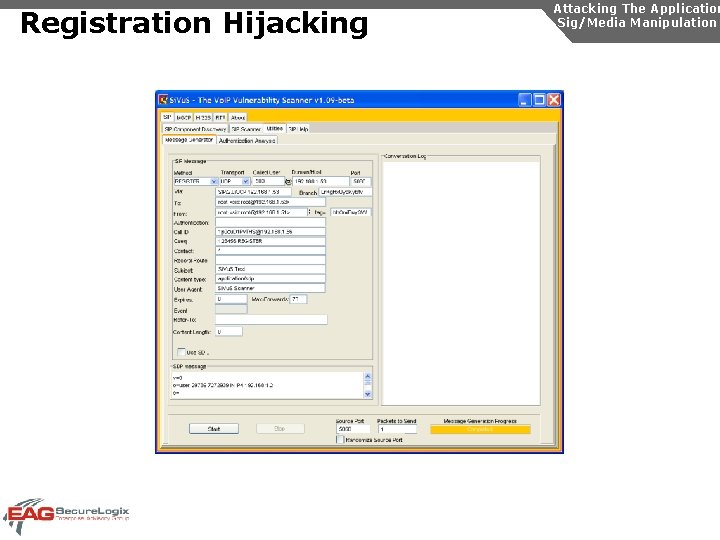The height and width of the screenshot is (540, 720).
Task: Open the About tab
Action: (238, 118)
